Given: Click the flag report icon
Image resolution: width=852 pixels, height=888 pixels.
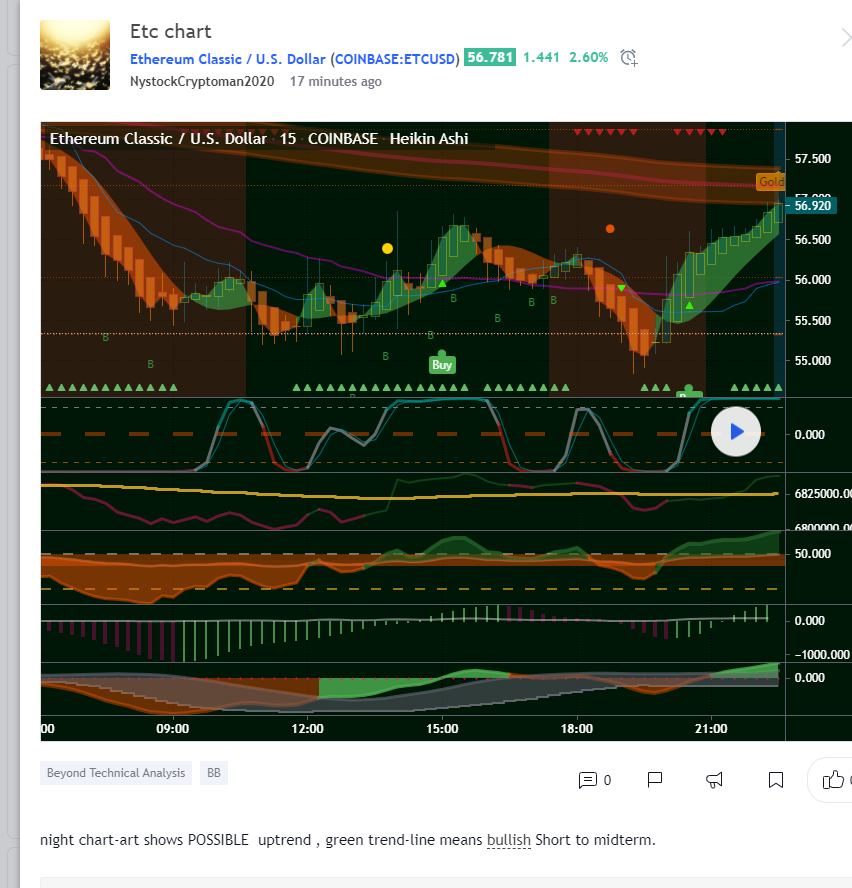Looking at the screenshot, I should pos(655,780).
